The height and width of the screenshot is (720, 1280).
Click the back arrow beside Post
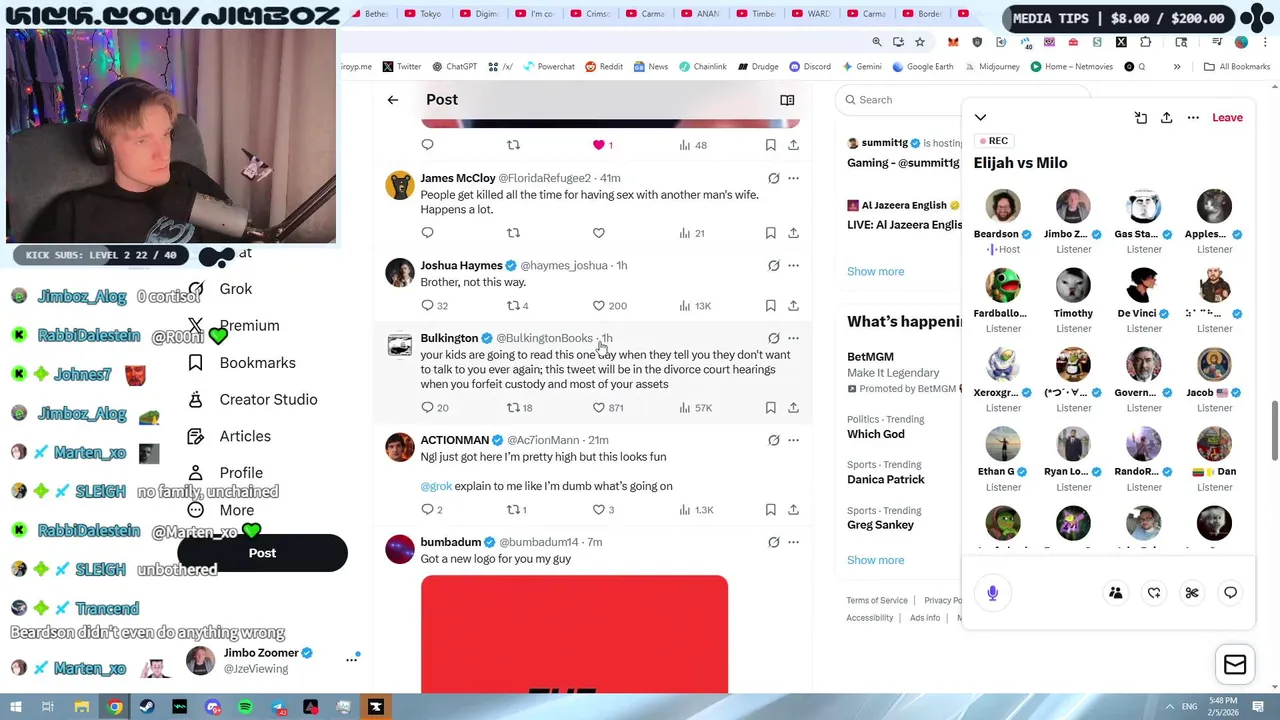point(393,100)
